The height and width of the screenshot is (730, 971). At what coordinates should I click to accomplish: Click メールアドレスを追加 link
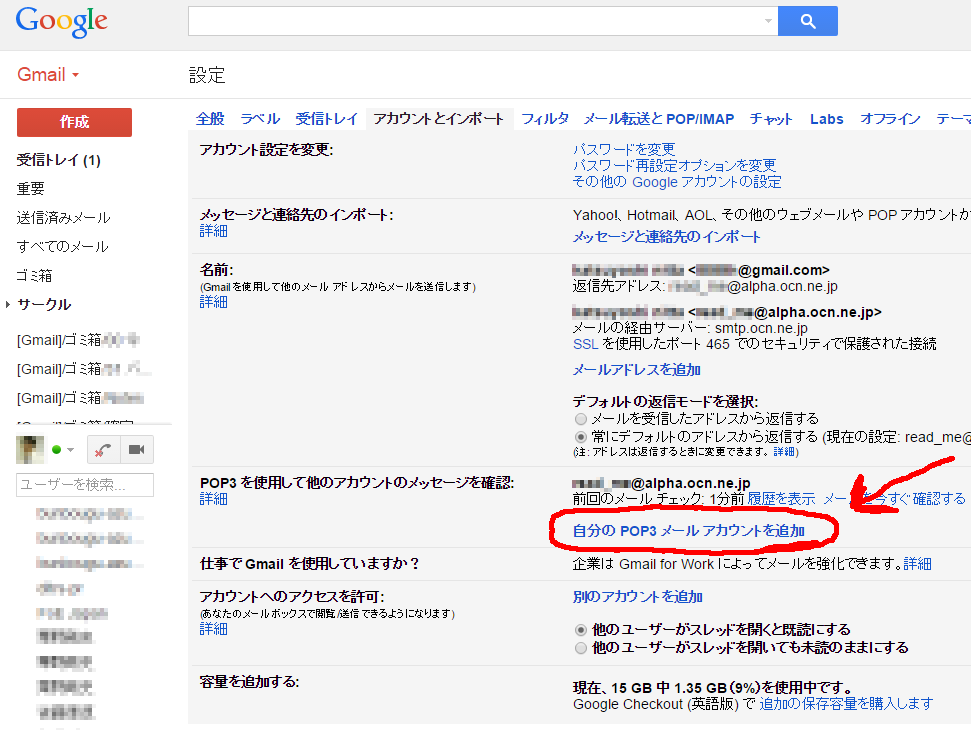click(637, 370)
